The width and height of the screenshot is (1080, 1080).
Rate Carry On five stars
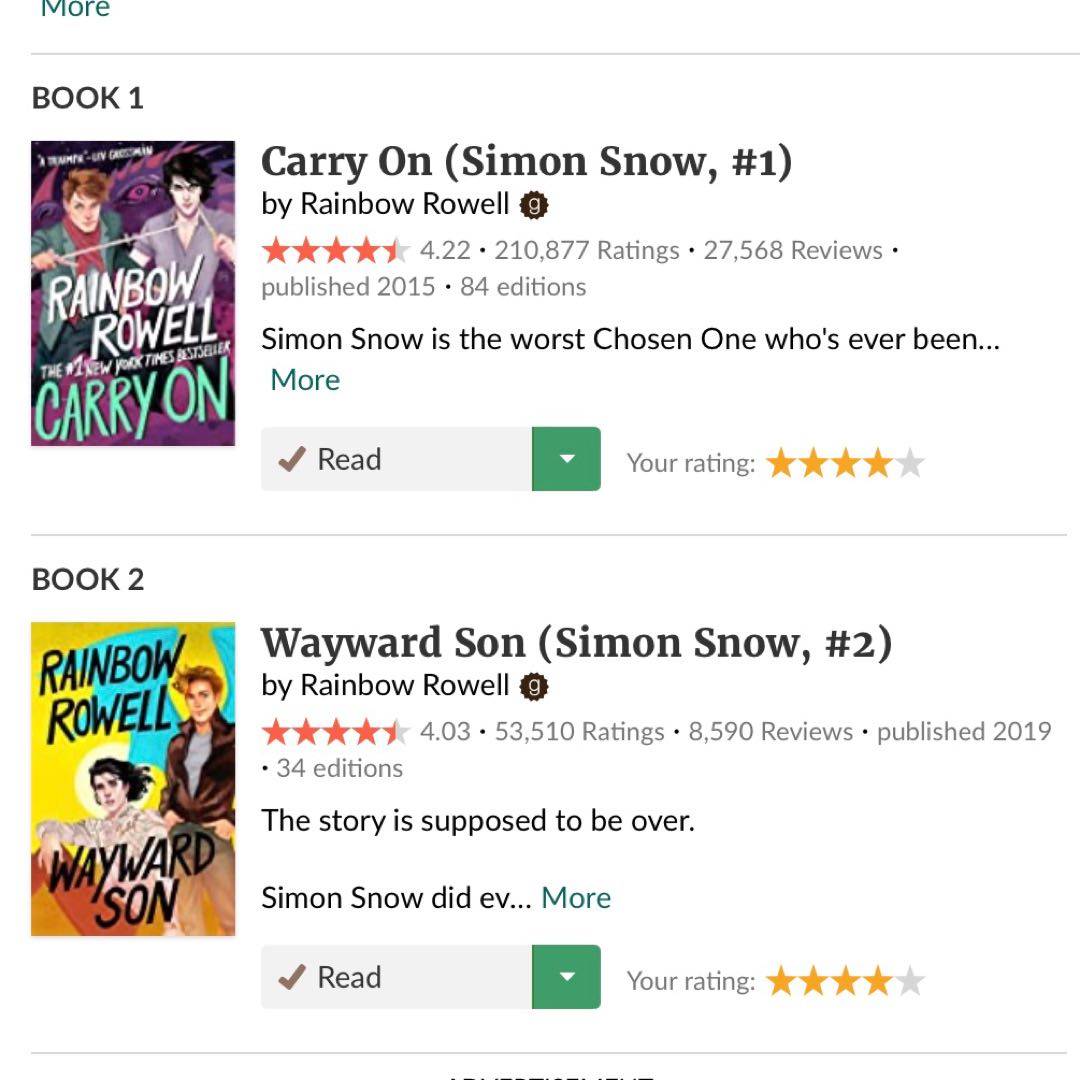click(x=909, y=463)
